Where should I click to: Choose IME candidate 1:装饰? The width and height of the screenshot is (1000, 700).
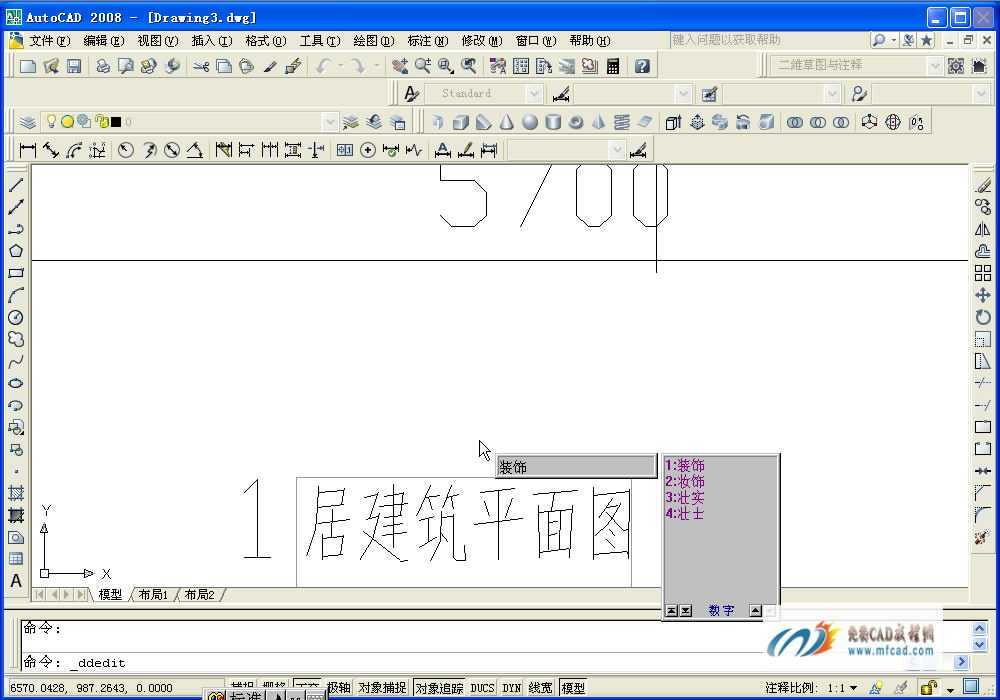pyautogui.click(x=685, y=465)
